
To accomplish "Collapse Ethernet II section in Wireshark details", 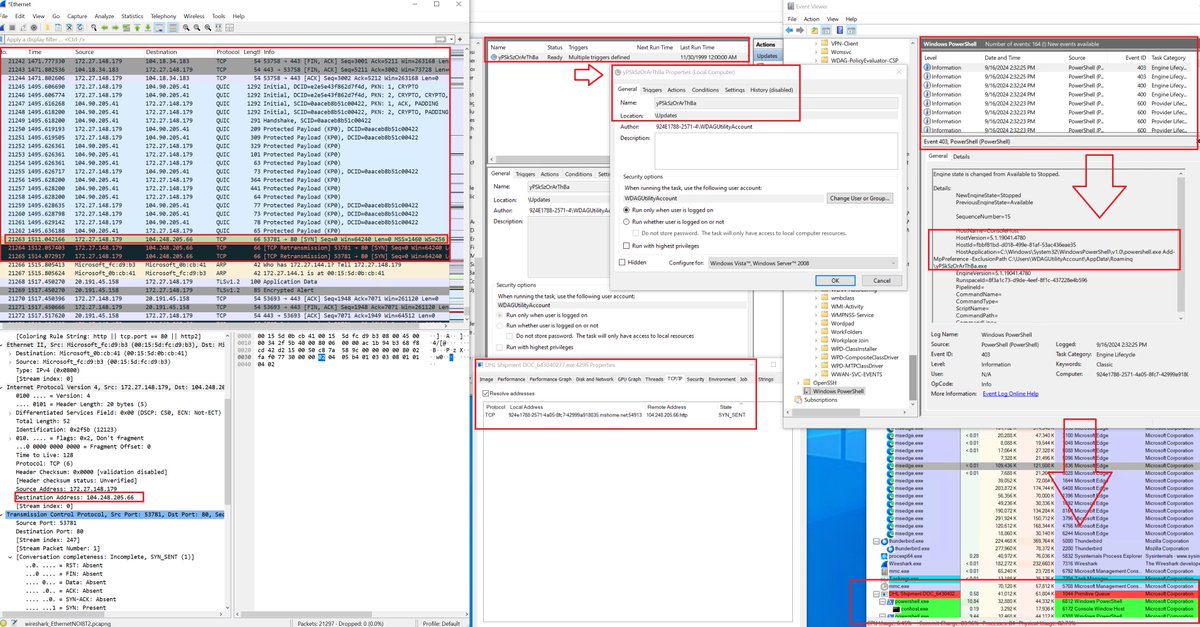I will pos(2,345).
